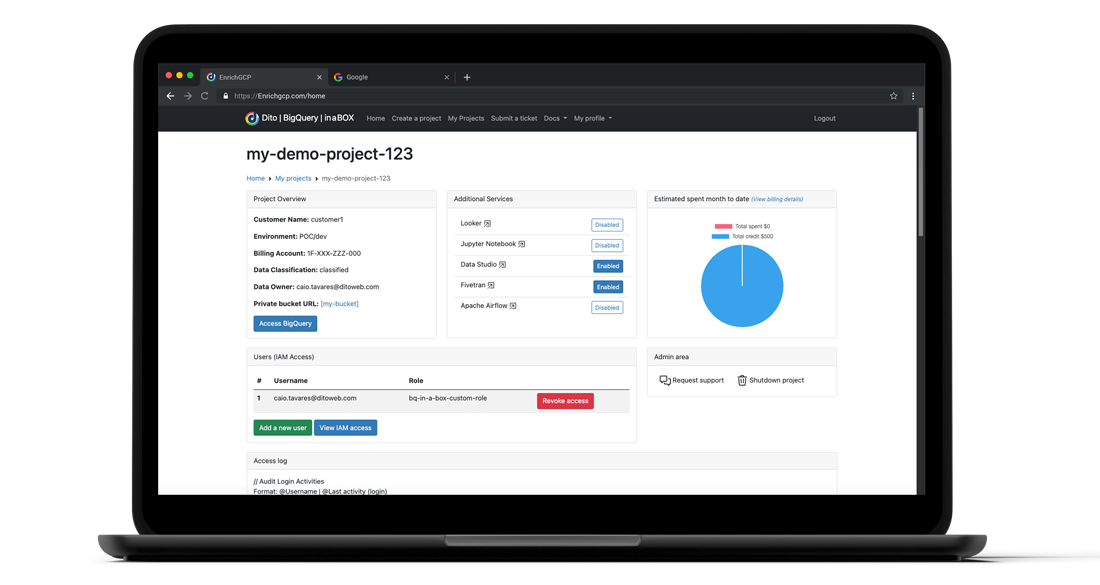Click Customer Name customer1 text
Image resolution: width=1100 pixels, height=585 pixels.
click(298, 220)
